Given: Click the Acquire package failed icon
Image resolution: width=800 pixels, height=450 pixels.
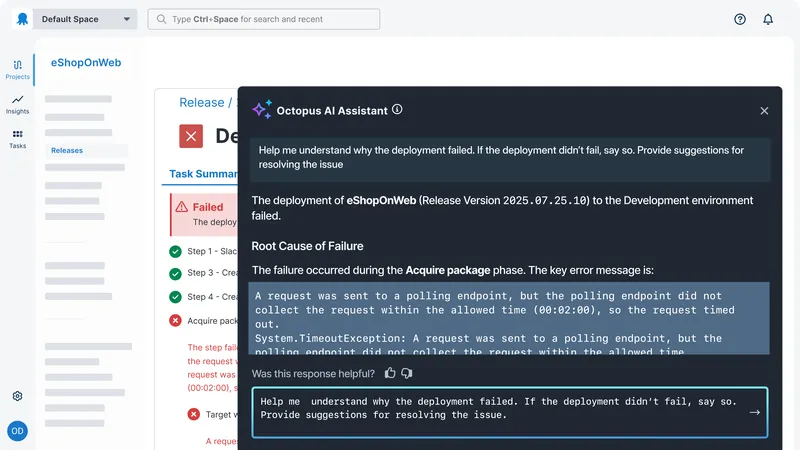Looking at the screenshot, I should [175, 320].
